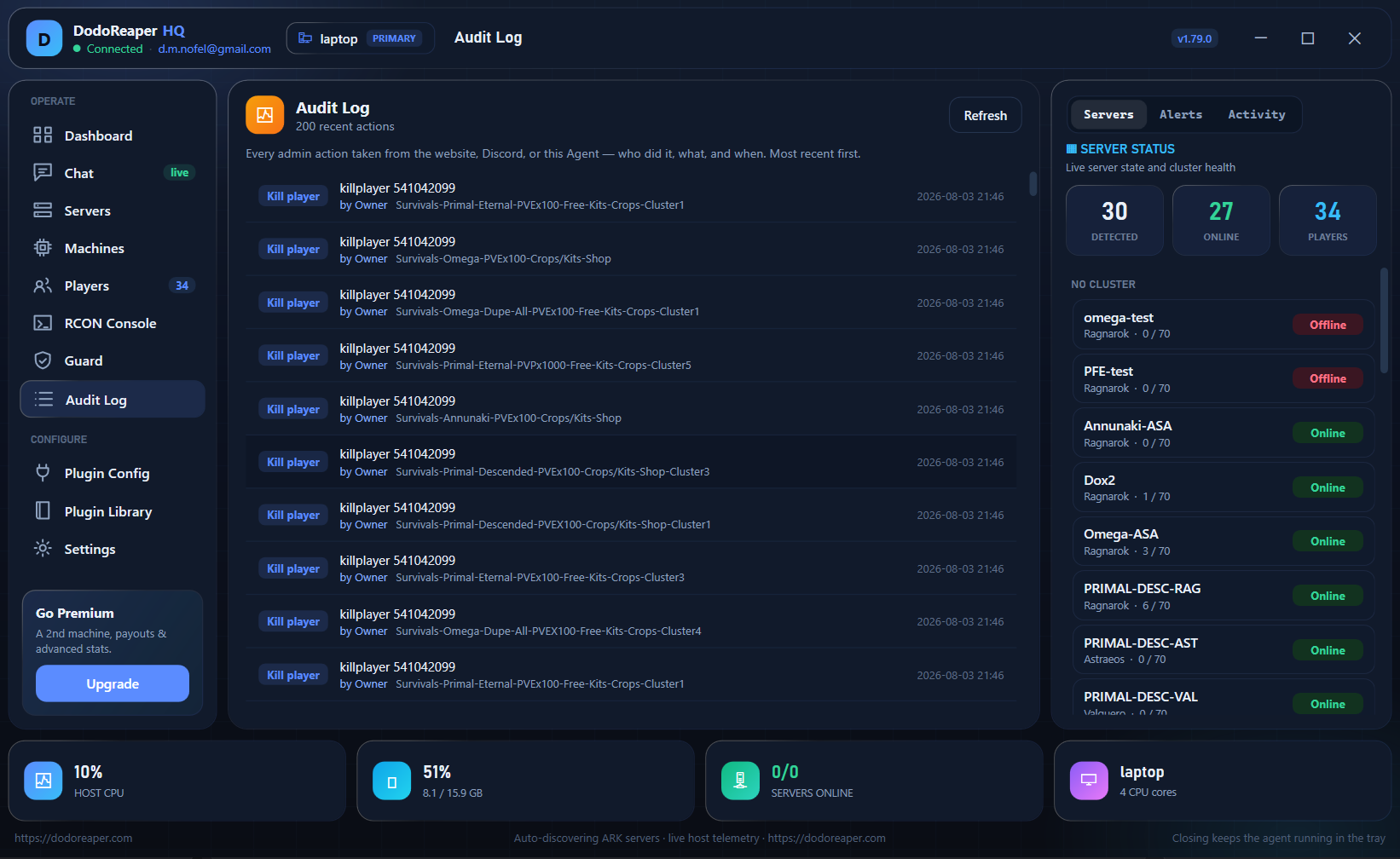
Task: Open the dodoreaper.com link at bottom left
Action: tap(73, 838)
